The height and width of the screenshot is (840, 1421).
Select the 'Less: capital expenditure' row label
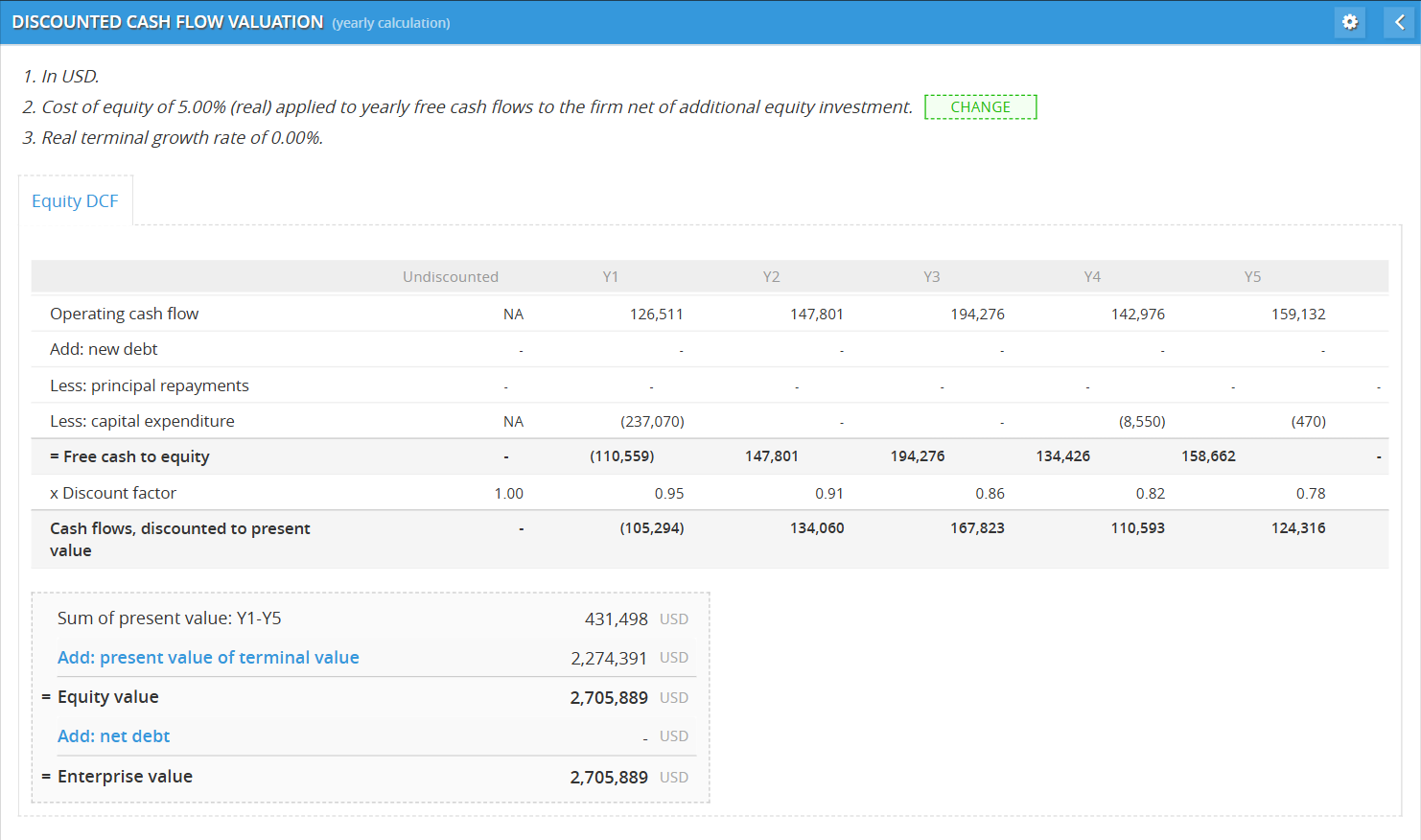(142, 421)
